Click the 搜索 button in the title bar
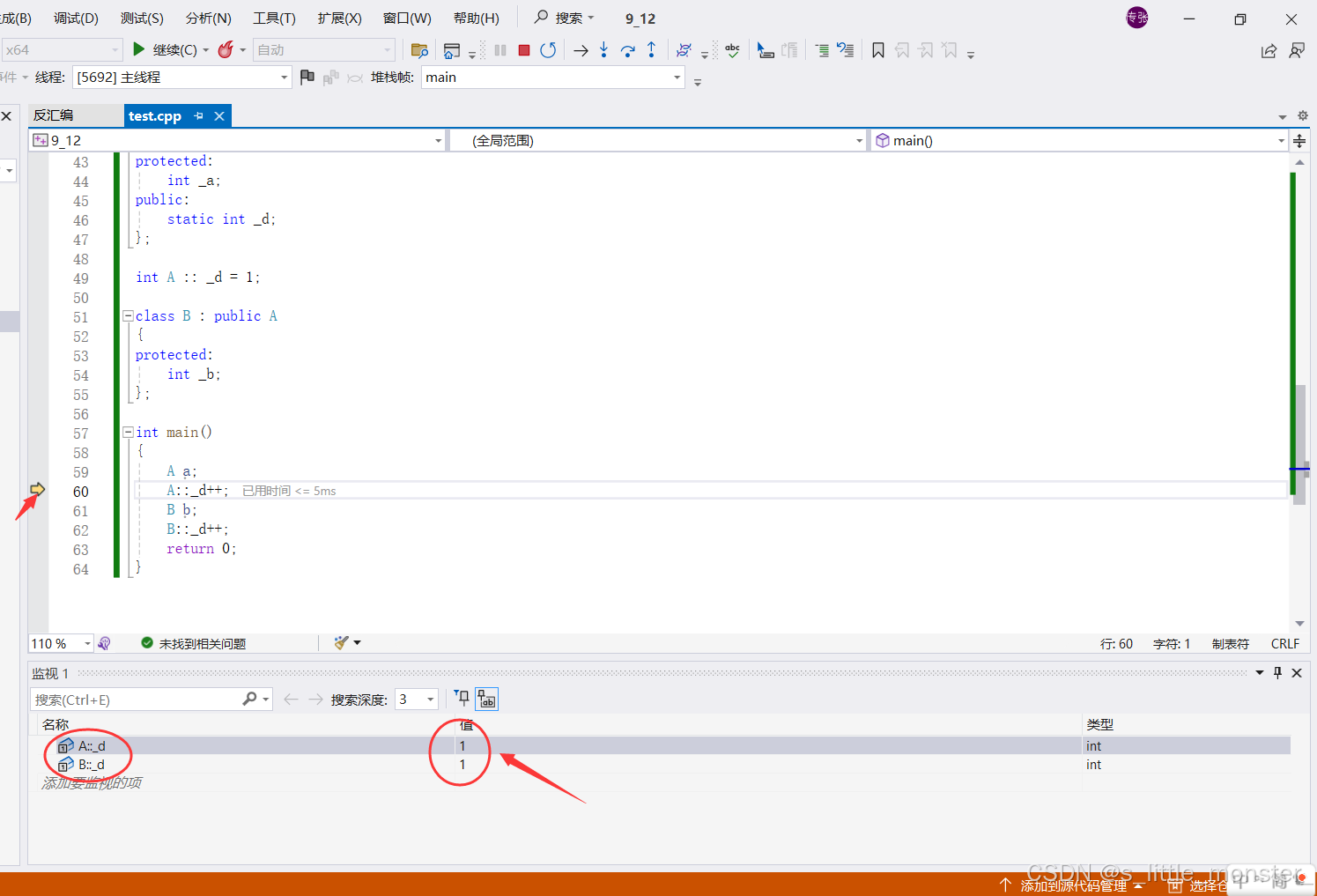Screen dimensions: 1317x896 click(565, 18)
